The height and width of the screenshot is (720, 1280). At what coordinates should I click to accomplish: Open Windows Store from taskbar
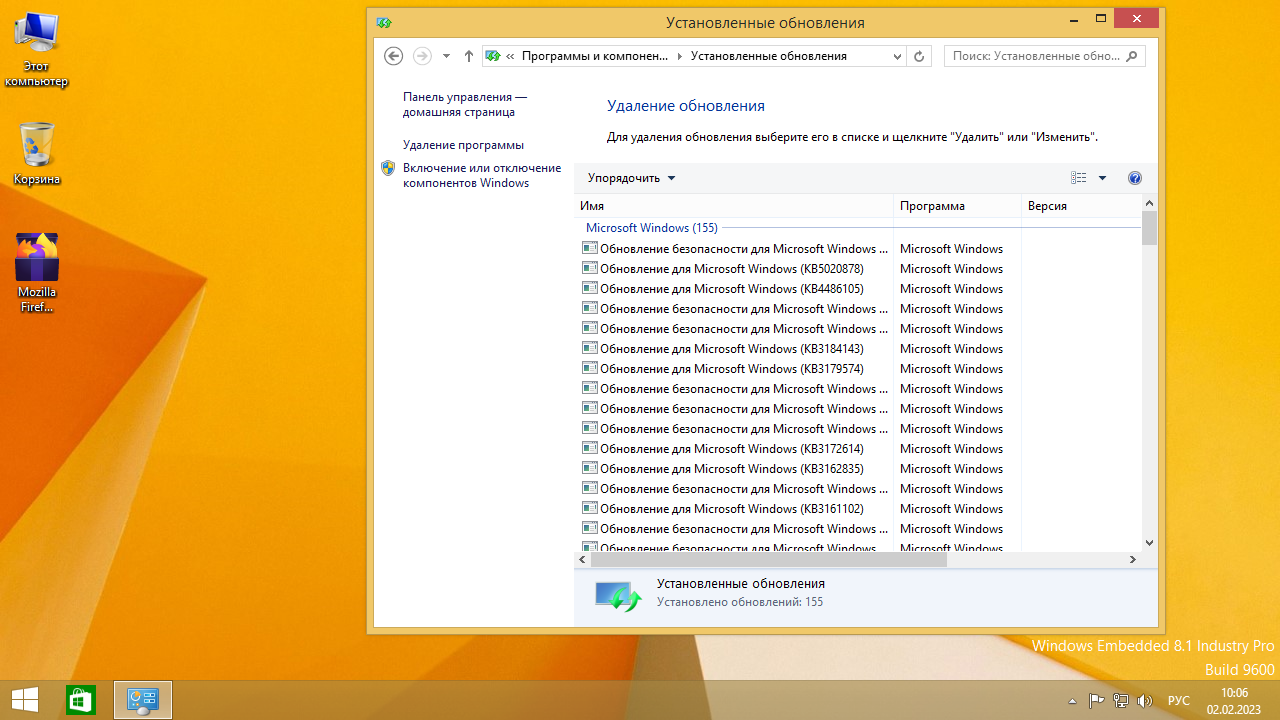(x=80, y=700)
